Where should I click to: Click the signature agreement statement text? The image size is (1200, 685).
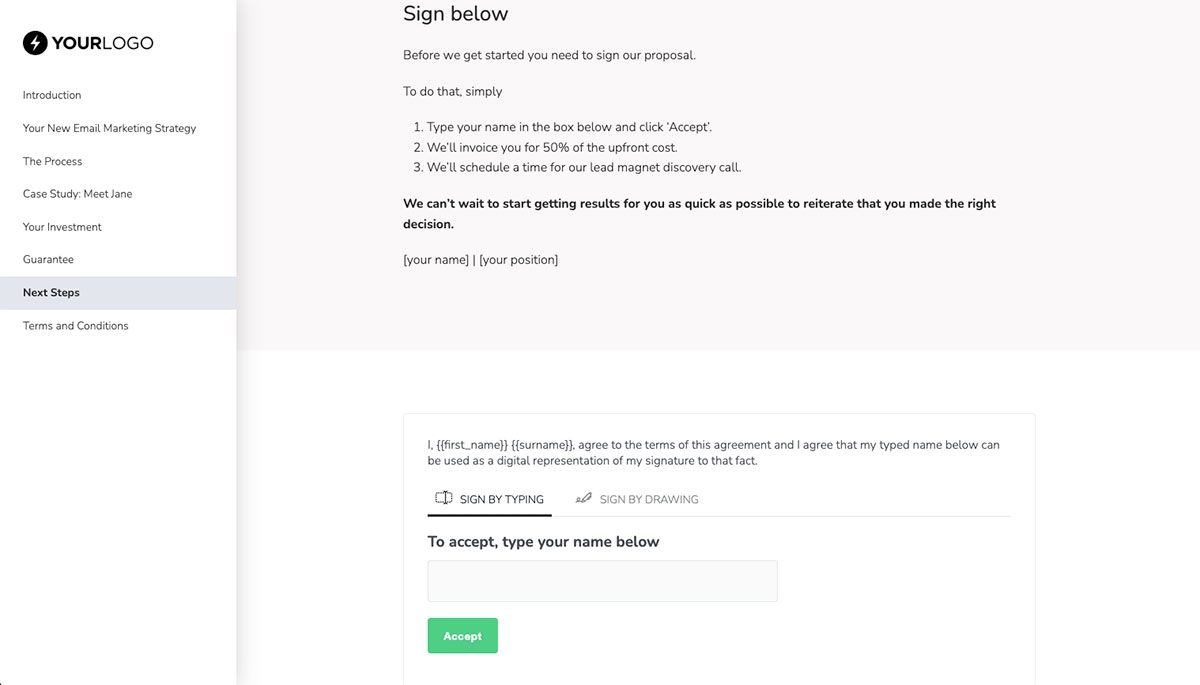[713, 452]
